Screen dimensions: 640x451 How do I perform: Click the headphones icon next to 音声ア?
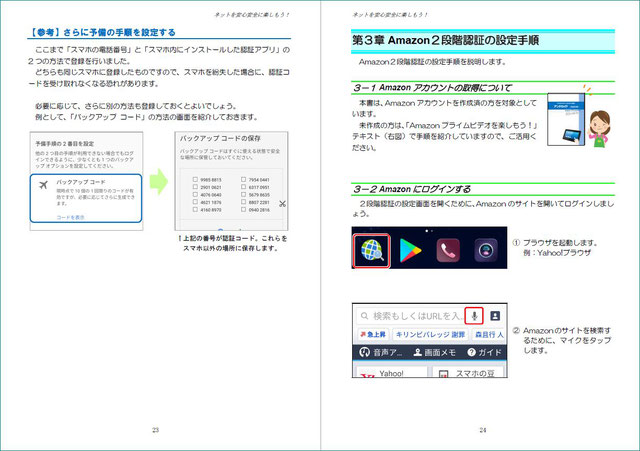point(364,352)
